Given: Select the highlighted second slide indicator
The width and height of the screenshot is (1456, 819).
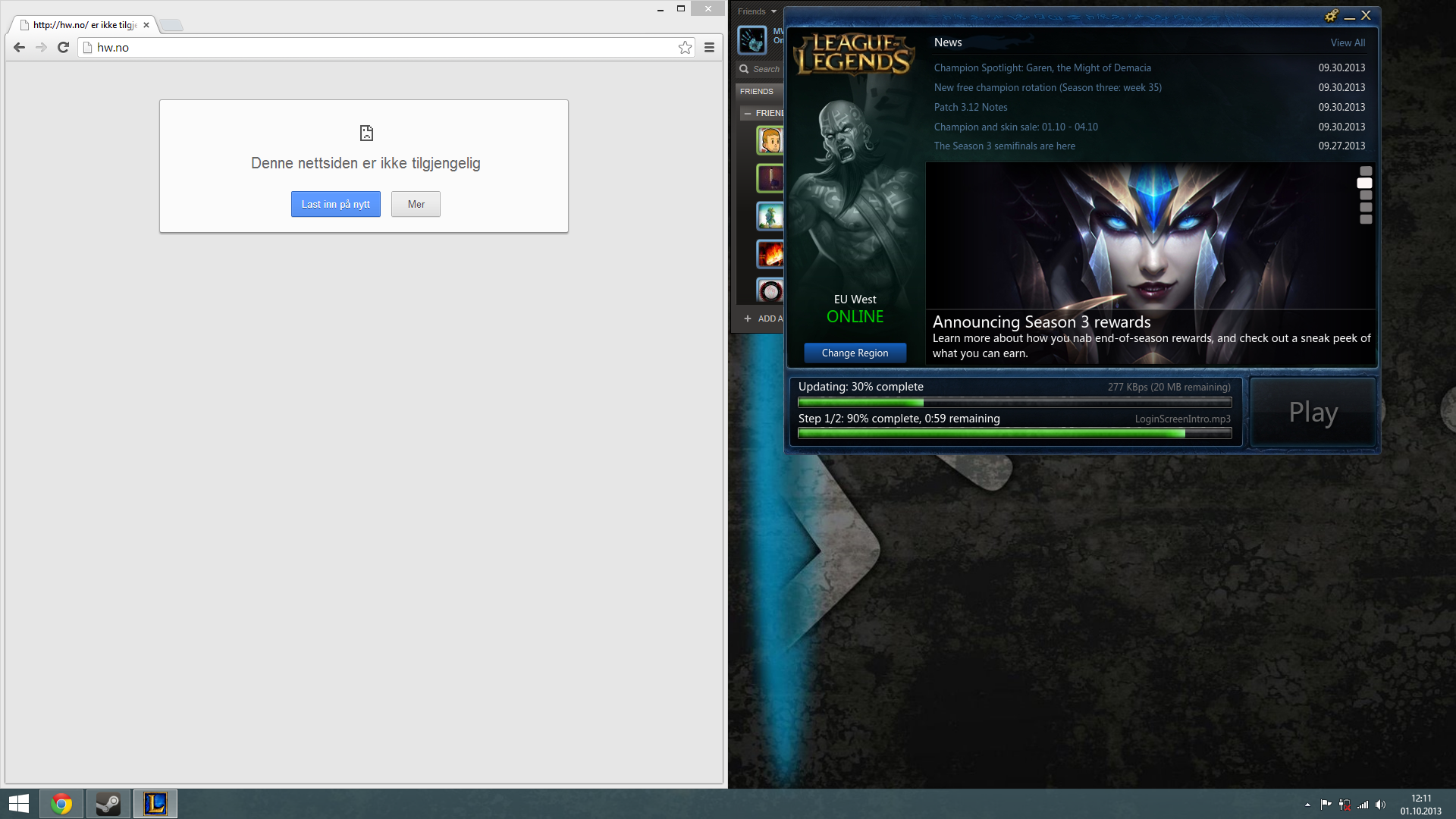Looking at the screenshot, I should 1364,183.
